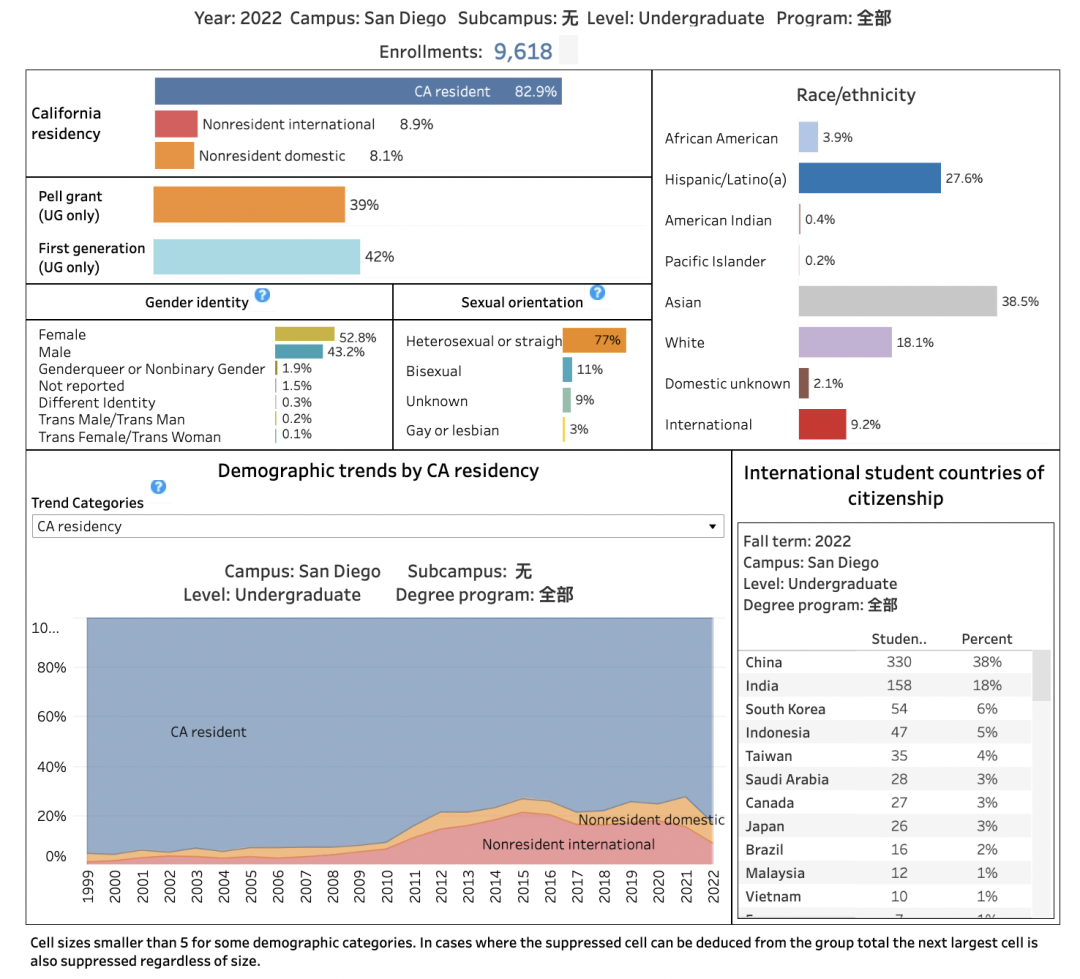Click the Percent column header
This screenshot has width=1080, height=979.
(986, 639)
